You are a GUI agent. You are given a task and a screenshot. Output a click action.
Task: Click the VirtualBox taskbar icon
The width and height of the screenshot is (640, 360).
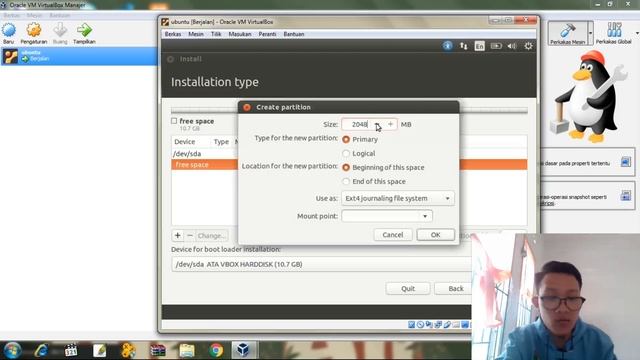[243, 350]
